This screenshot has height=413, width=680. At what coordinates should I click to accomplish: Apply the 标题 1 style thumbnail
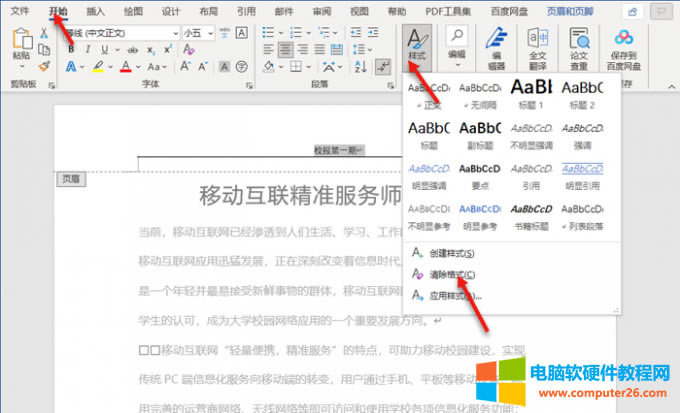[x=532, y=93]
